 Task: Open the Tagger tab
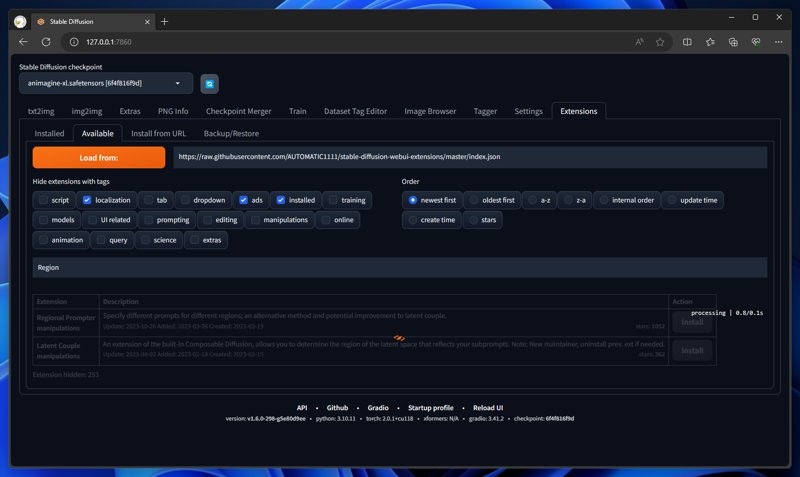point(485,111)
